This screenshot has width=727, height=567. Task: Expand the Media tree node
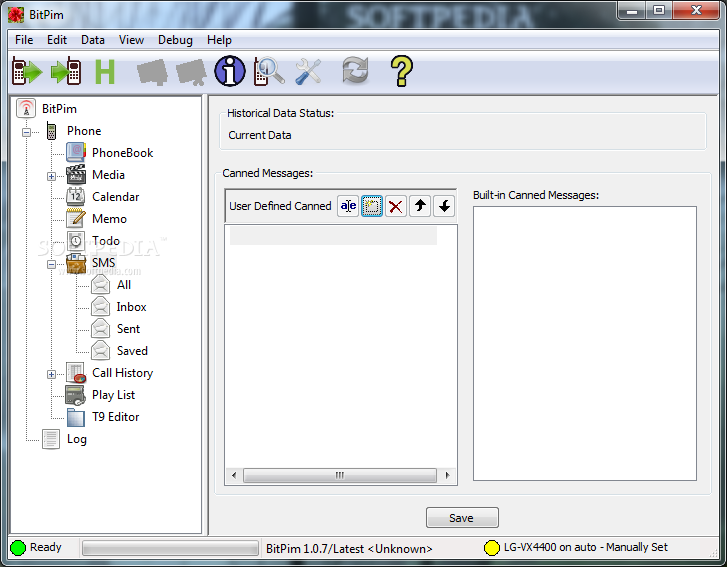coord(51,176)
